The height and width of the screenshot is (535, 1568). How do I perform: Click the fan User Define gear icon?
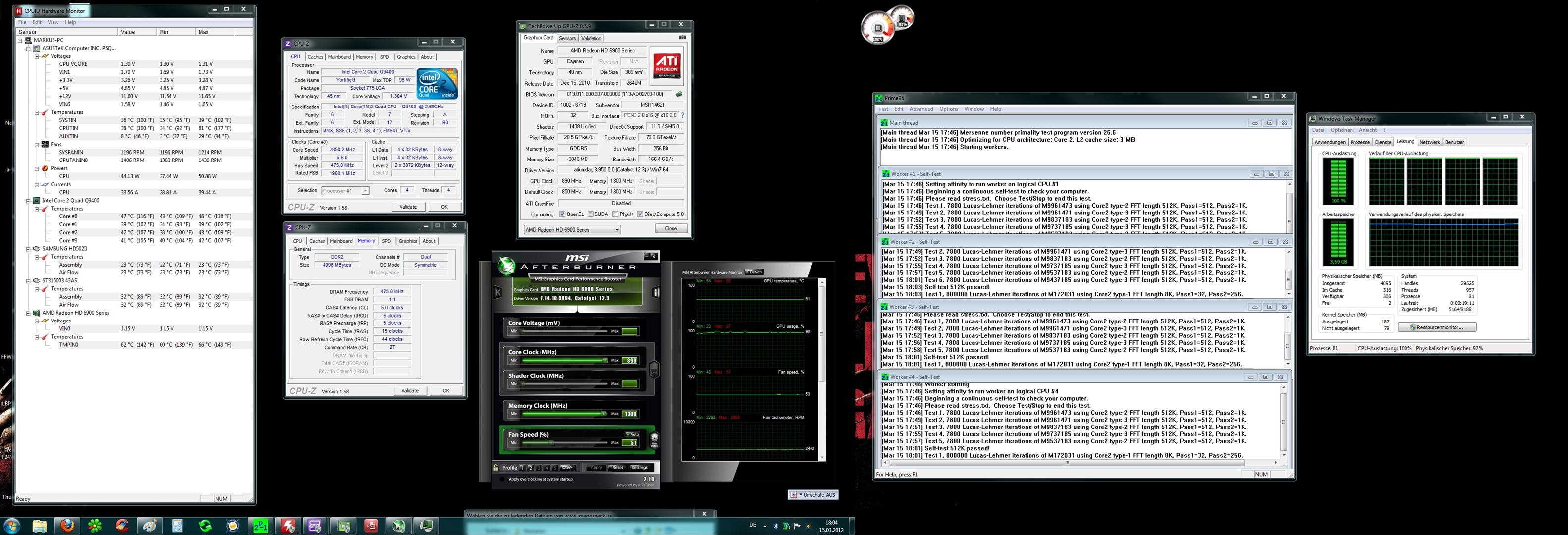[655, 439]
